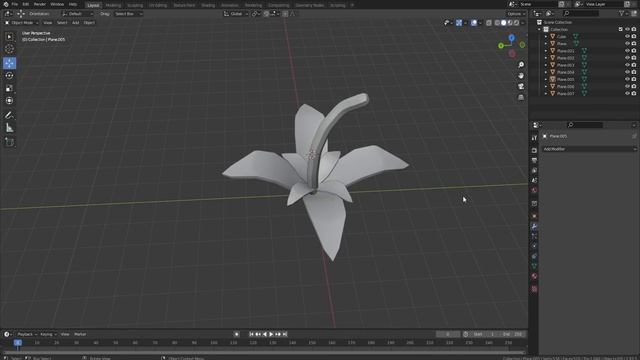Toggle X-ray display in viewport header

(x=489, y=23)
